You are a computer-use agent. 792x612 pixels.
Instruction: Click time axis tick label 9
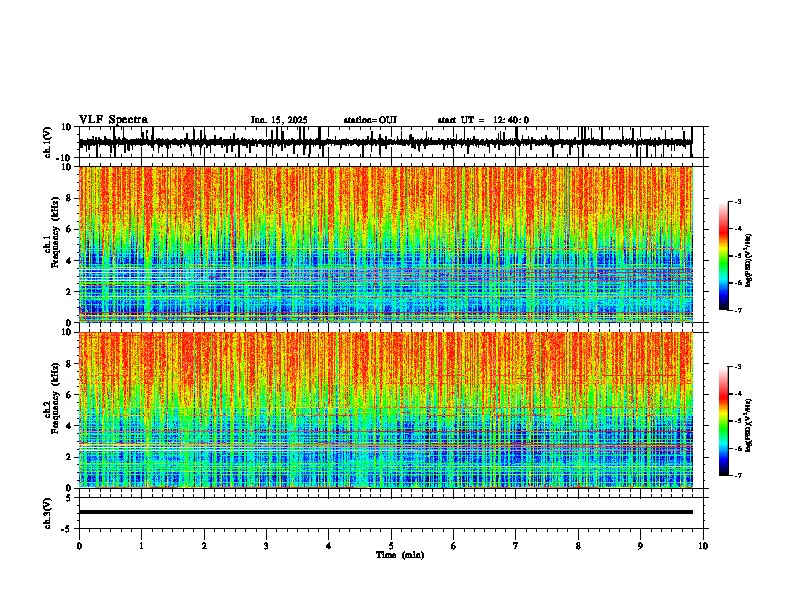click(x=640, y=546)
